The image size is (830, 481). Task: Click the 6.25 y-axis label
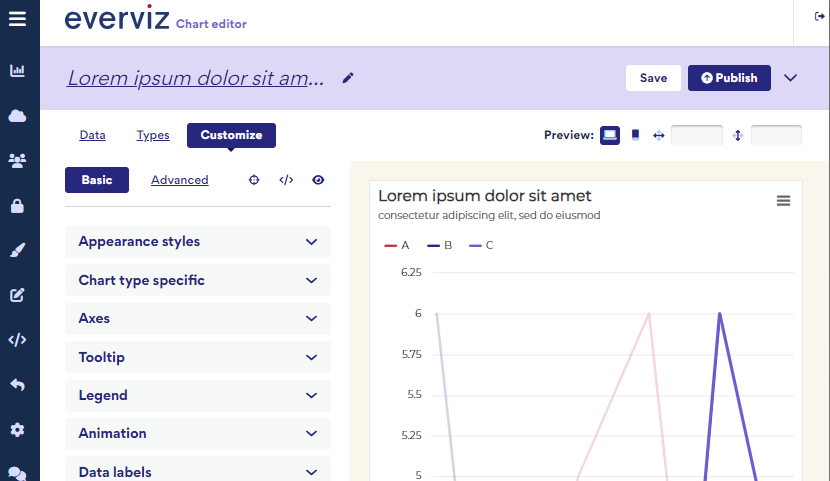point(411,273)
